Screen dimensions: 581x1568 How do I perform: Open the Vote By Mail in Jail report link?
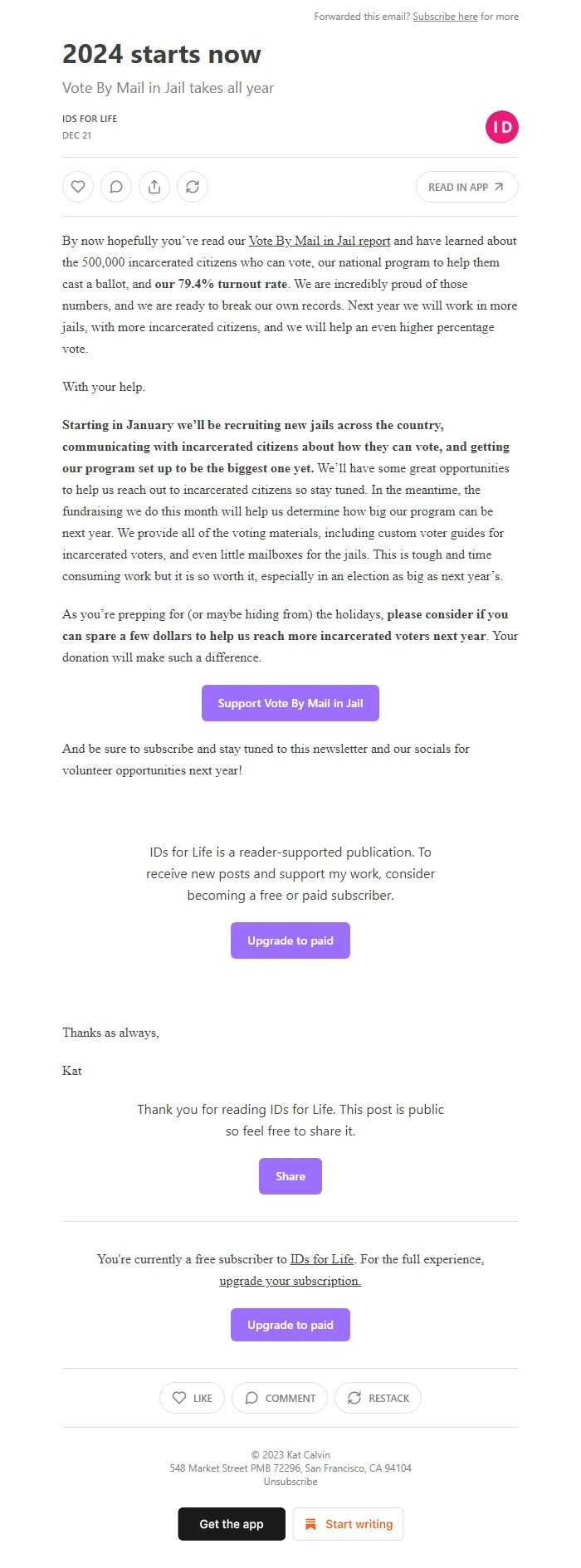coord(320,240)
